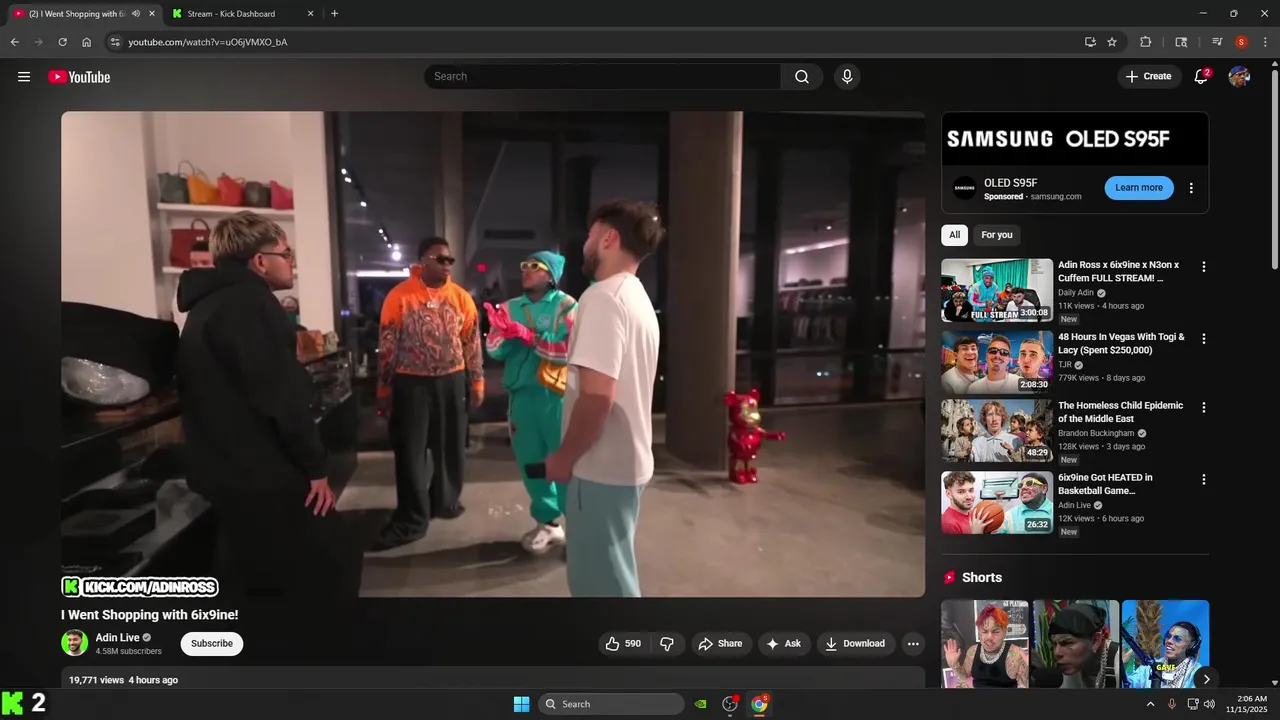
Task: Like the video with thumbs up
Action: (x=622, y=644)
